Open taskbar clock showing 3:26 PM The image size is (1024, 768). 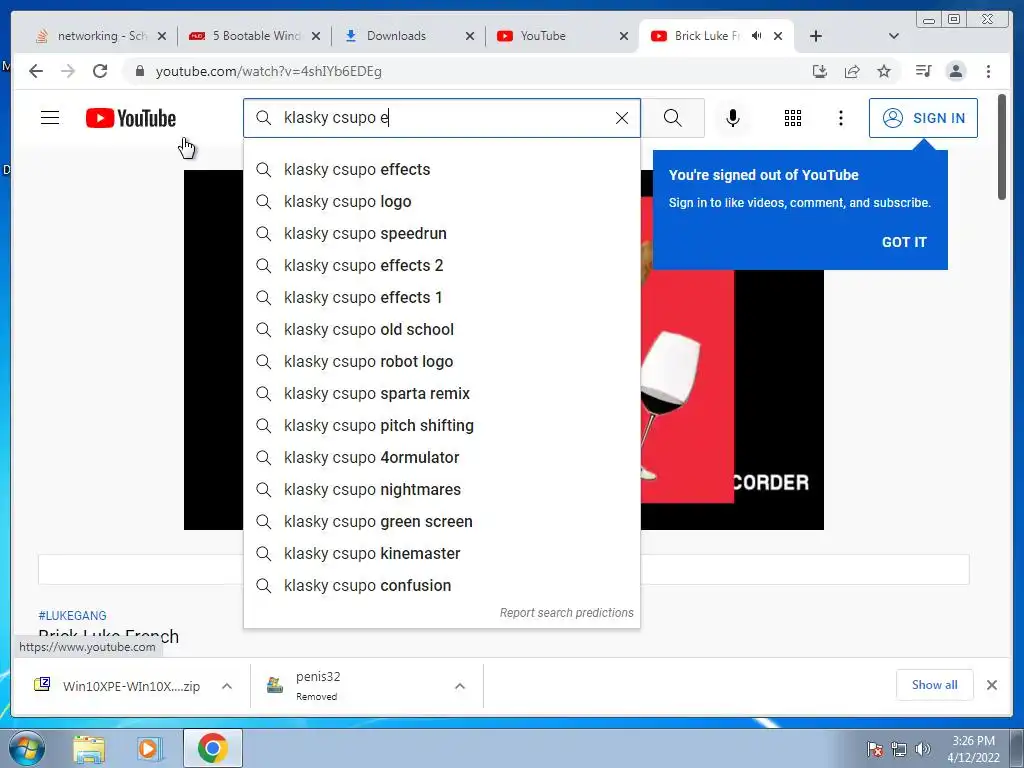coord(973,749)
